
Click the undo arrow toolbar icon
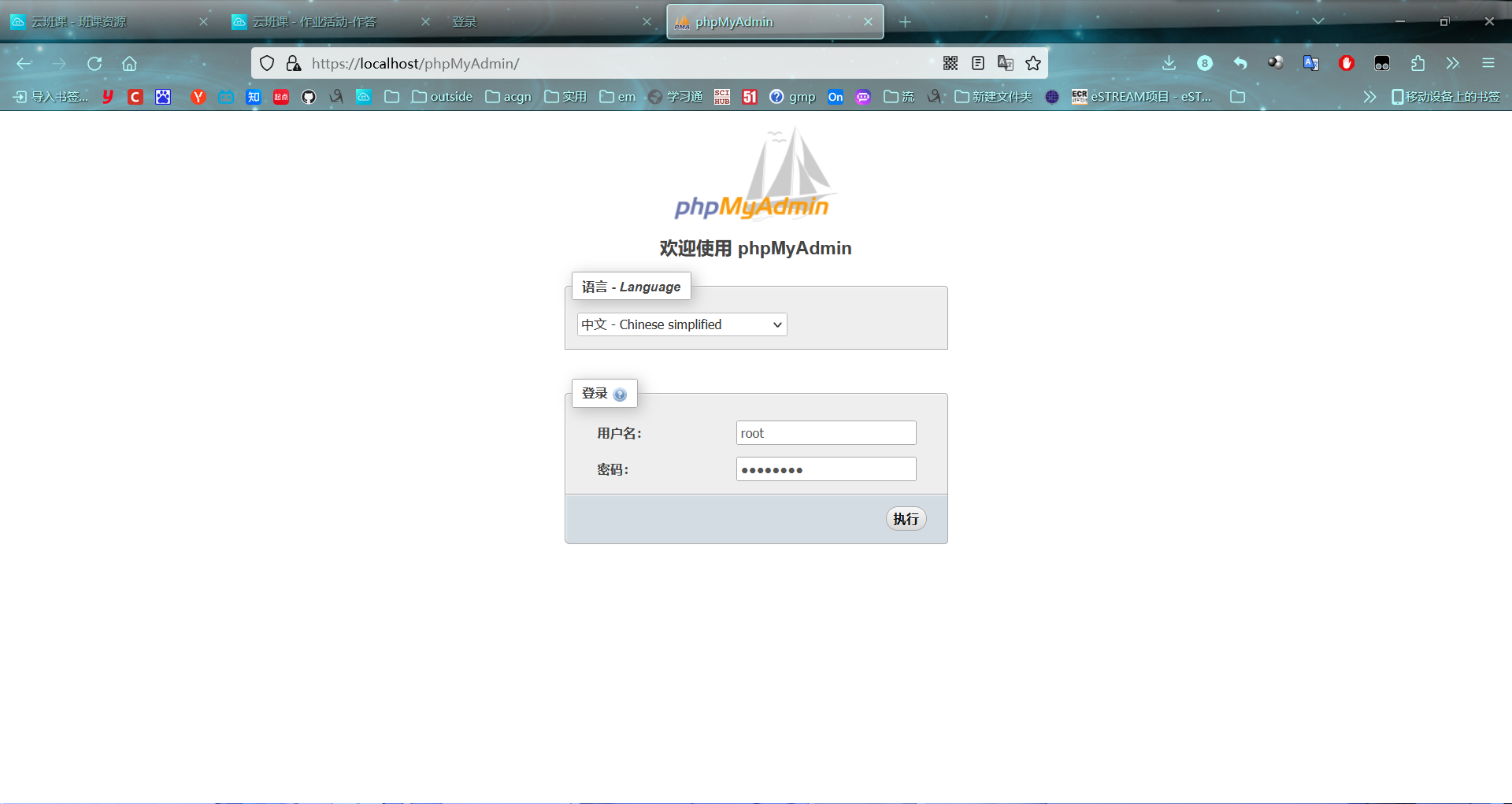point(1240,64)
